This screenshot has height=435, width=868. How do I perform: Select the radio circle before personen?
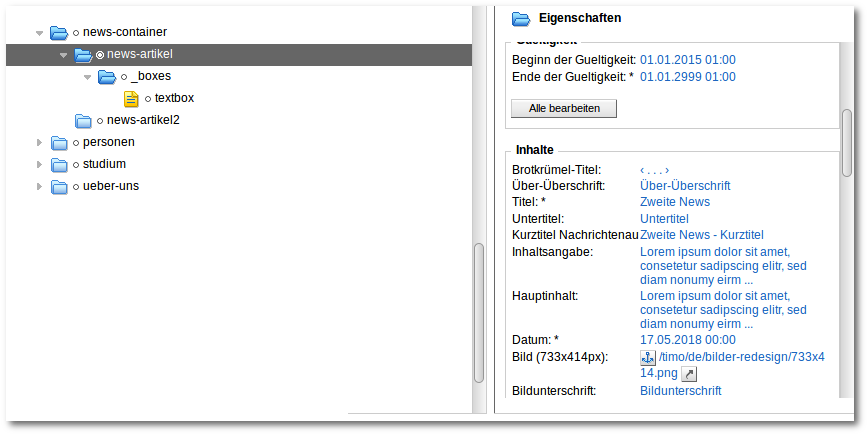click(76, 143)
